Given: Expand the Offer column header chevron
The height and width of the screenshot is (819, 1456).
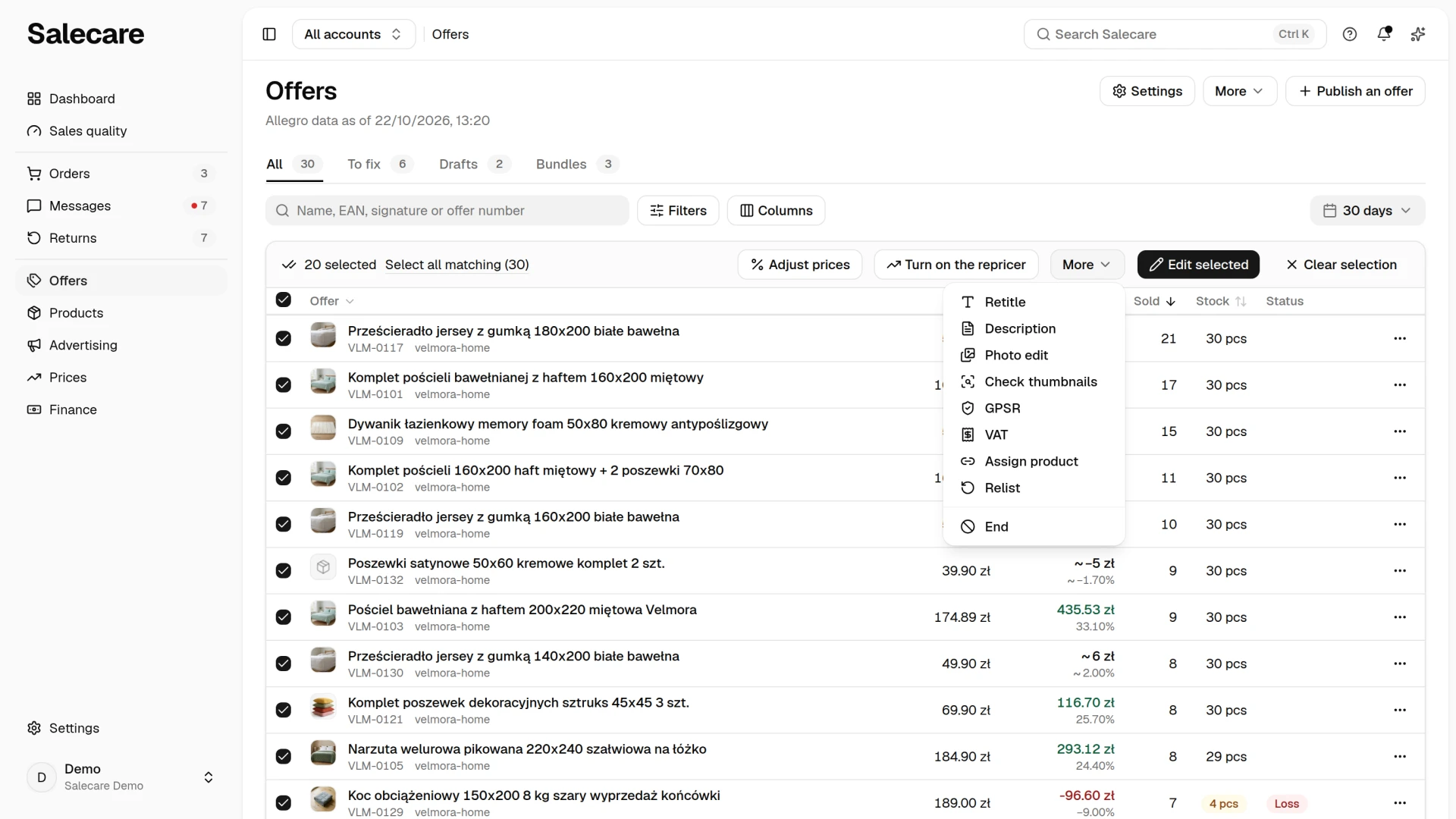Looking at the screenshot, I should point(350,301).
